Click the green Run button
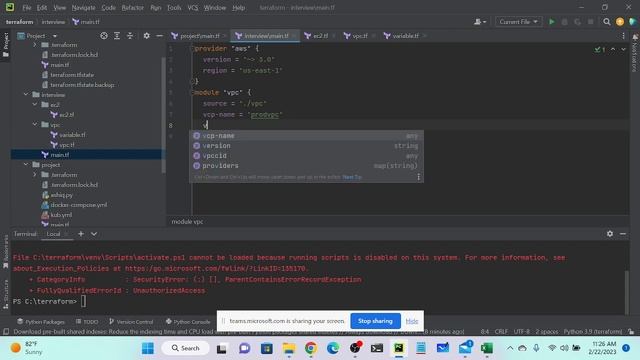This screenshot has height=360, width=640. point(551,22)
